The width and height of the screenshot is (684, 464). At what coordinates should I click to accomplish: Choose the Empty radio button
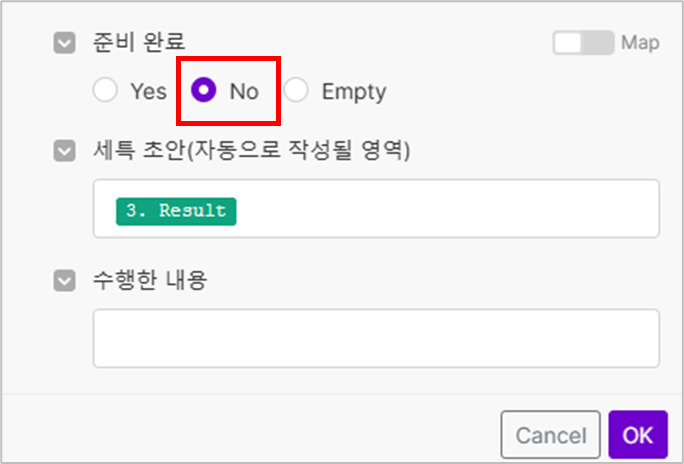click(x=296, y=91)
